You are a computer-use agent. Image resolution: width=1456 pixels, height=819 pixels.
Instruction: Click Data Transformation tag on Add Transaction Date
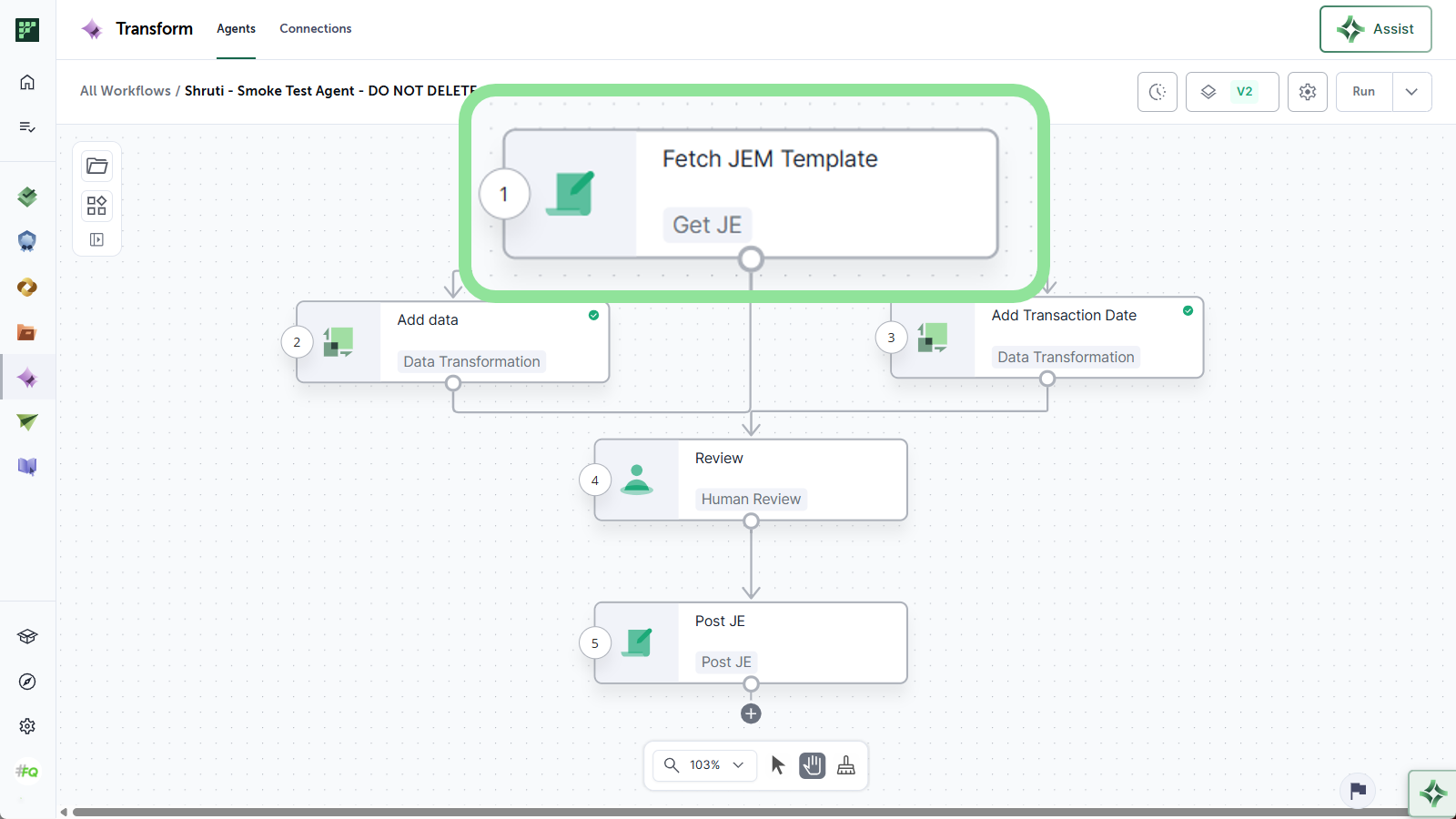(x=1066, y=358)
